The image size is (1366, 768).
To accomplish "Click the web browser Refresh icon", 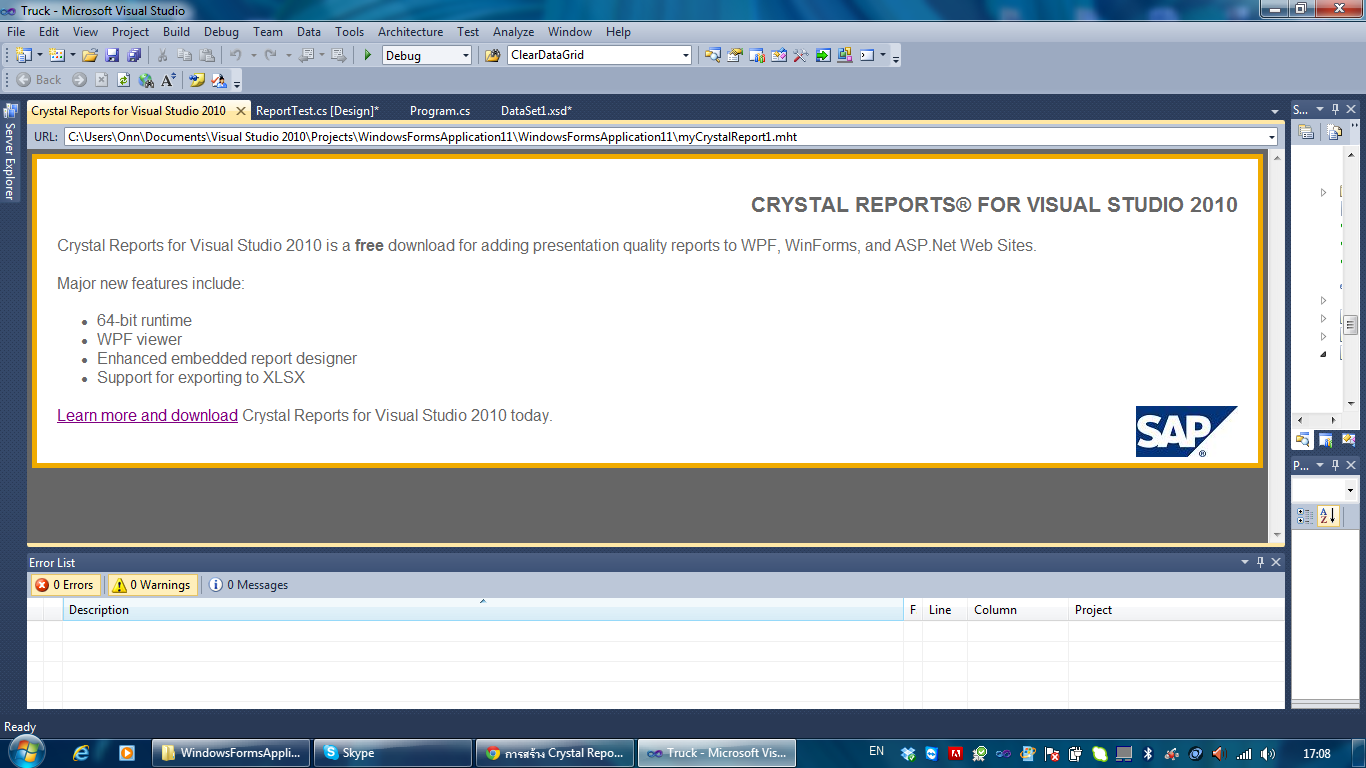I will (123, 80).
